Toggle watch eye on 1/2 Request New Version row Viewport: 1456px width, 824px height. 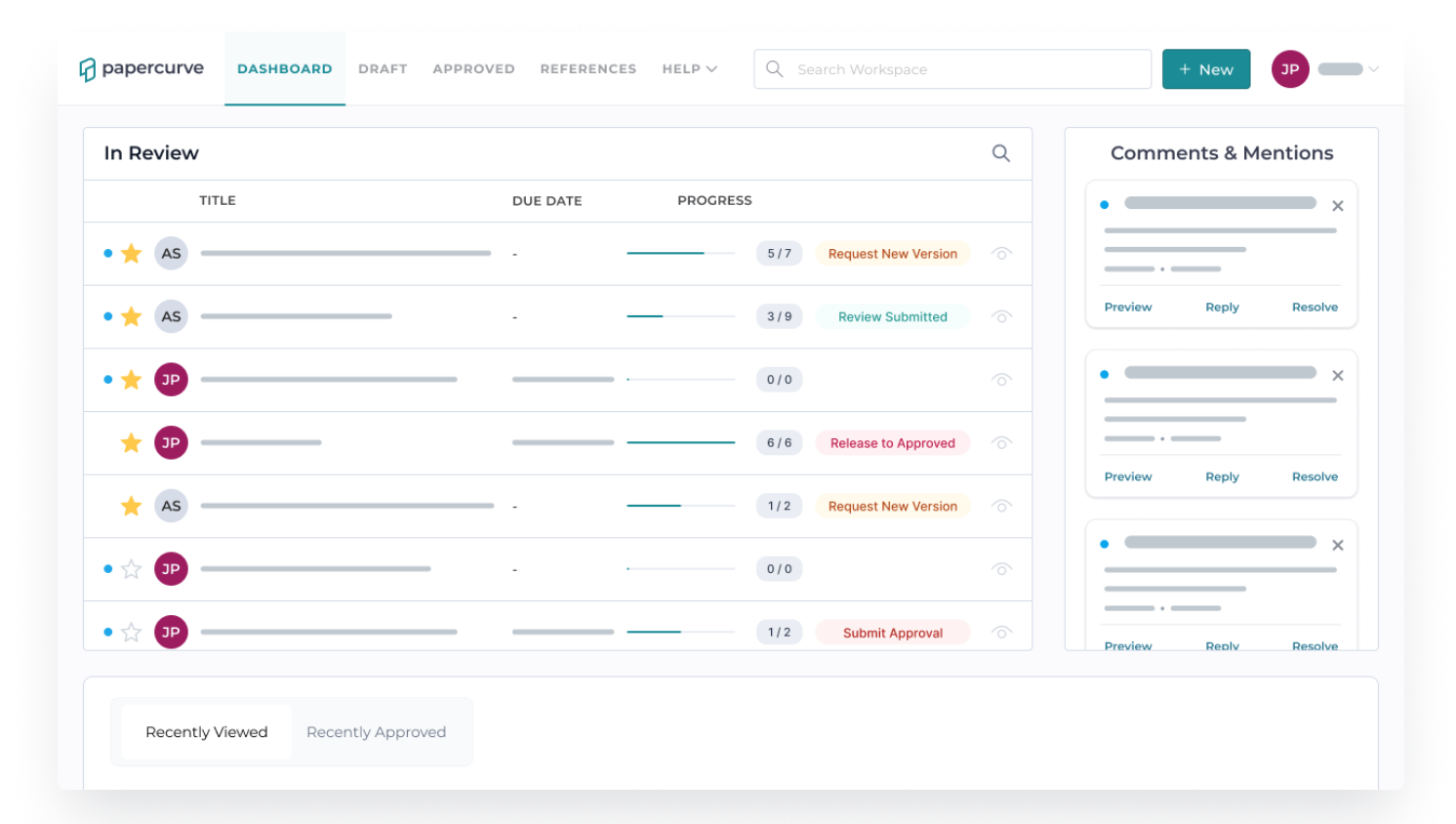(x=1001, y=506)
